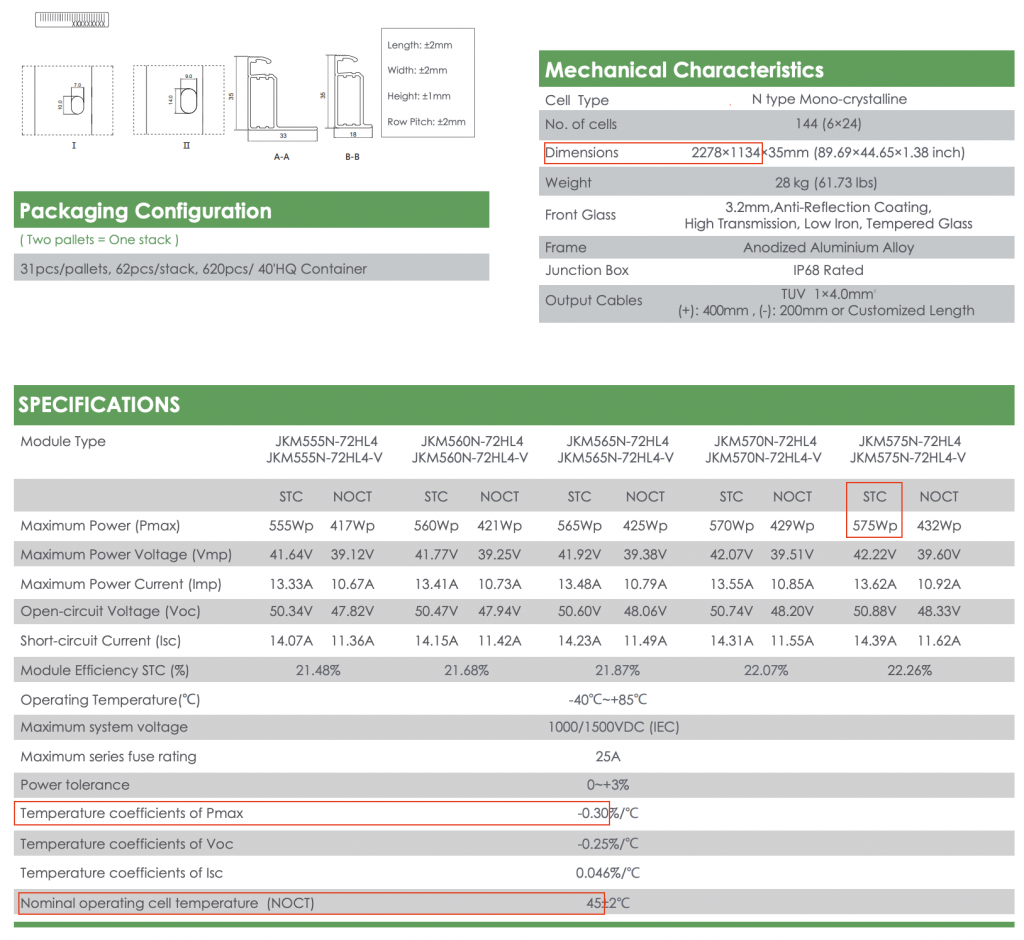Click the 22.26% module efficiency value
Image resolution: width=1024 pixels, height=940 pixels.
(909, 670)
